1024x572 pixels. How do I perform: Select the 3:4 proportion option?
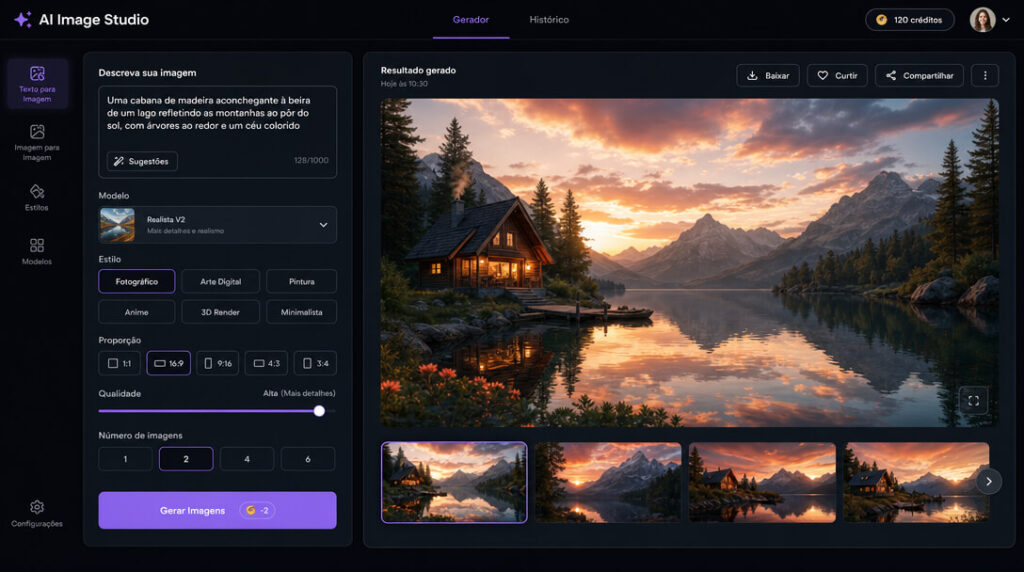(315, 363)
